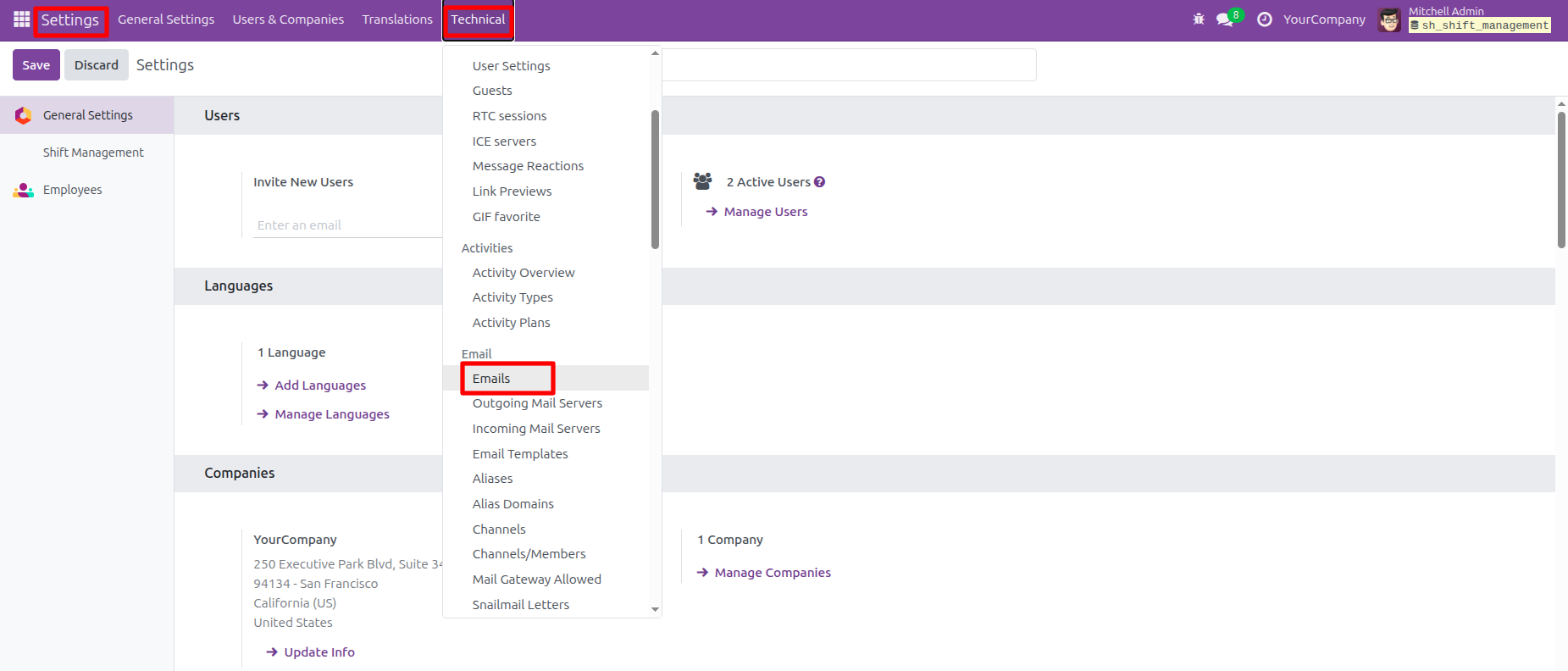
Task: Click Mitchell Admin's avatar picture
Action: coord(1388,19)
